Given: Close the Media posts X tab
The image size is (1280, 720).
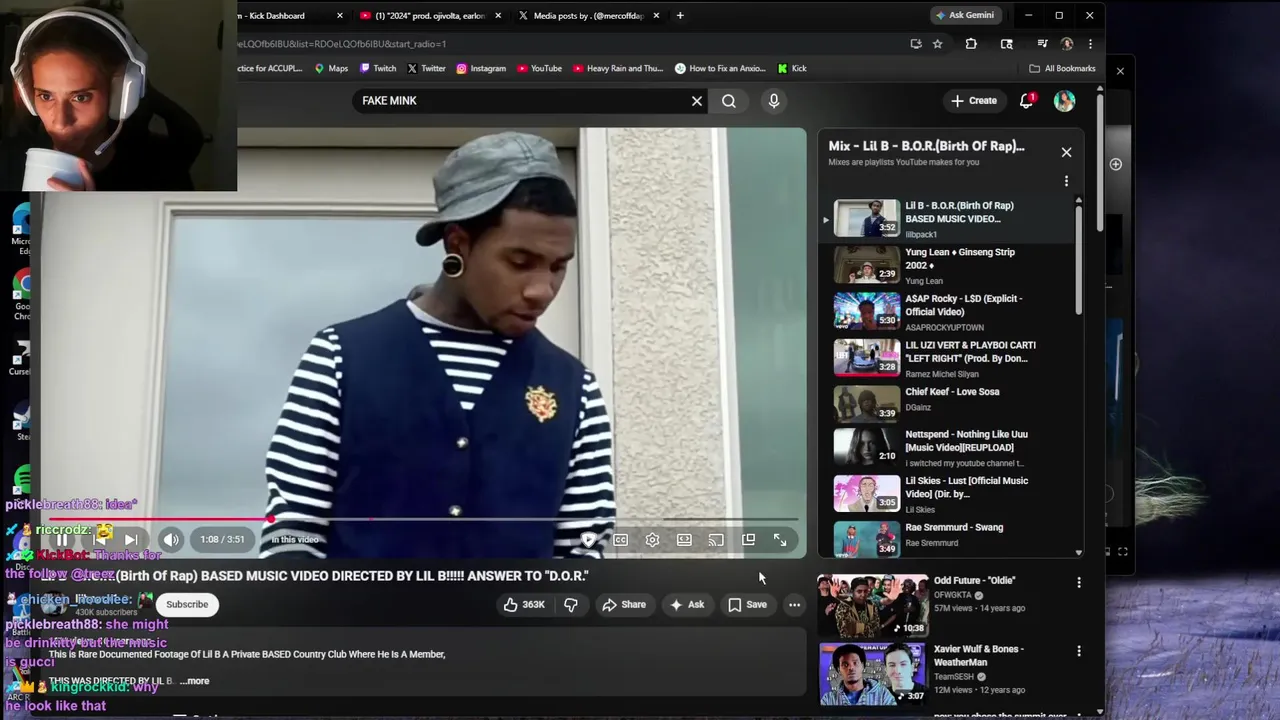Looking at the screenshot, I should pos(656,15).
